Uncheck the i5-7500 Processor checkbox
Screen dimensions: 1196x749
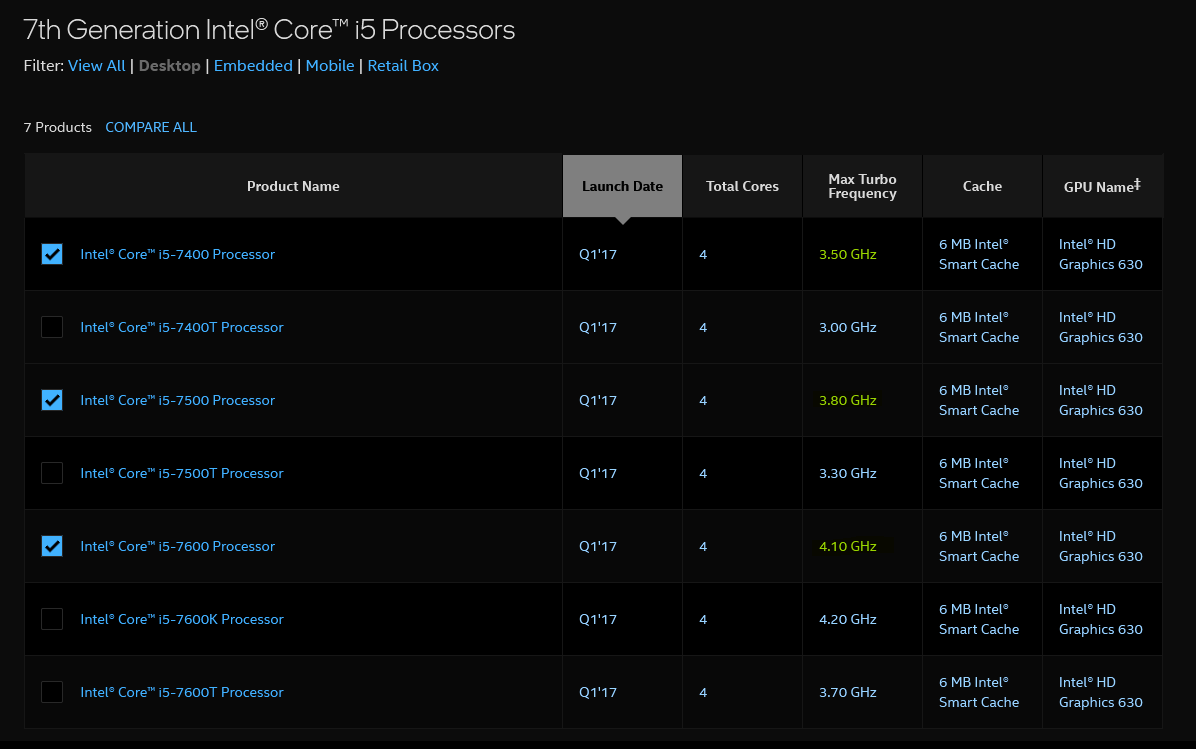(x=52, y=400)
